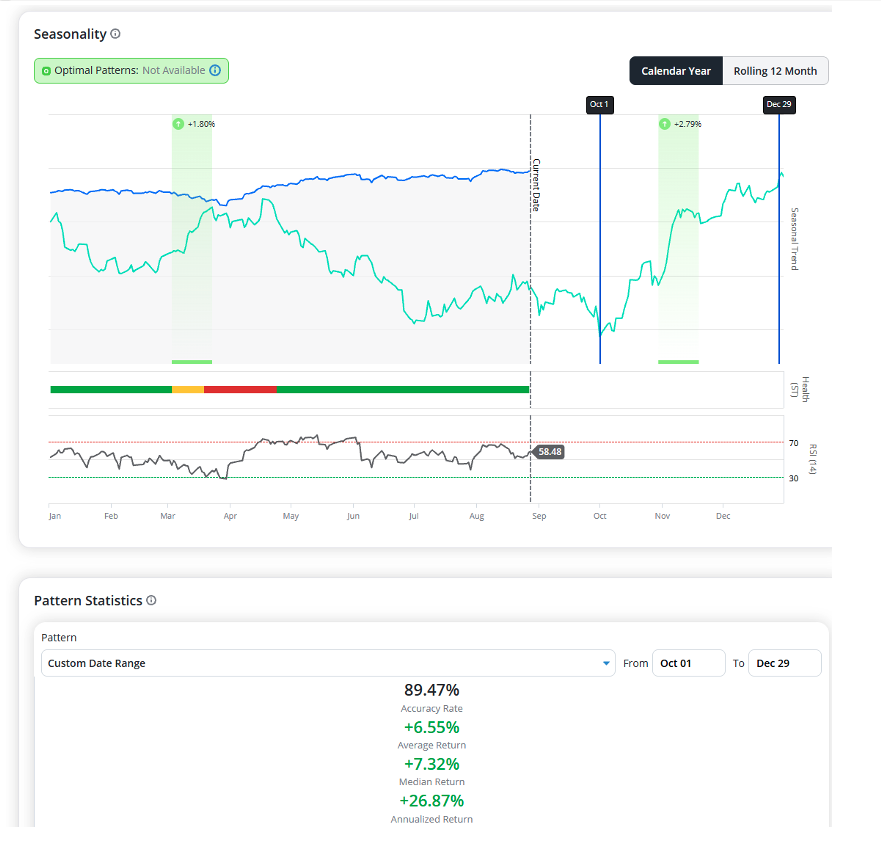This screenshot has width=881, height=851.
Task: Click the dropdown arrow in Pattern selector
Action: pos(606,663)
